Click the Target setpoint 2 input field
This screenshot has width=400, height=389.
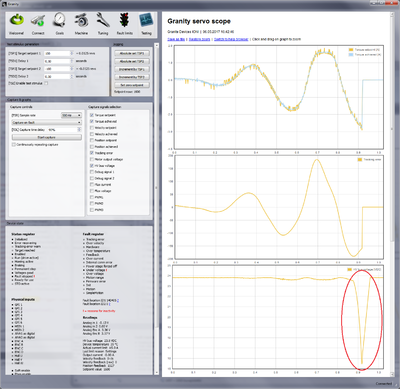coord(57,69)
